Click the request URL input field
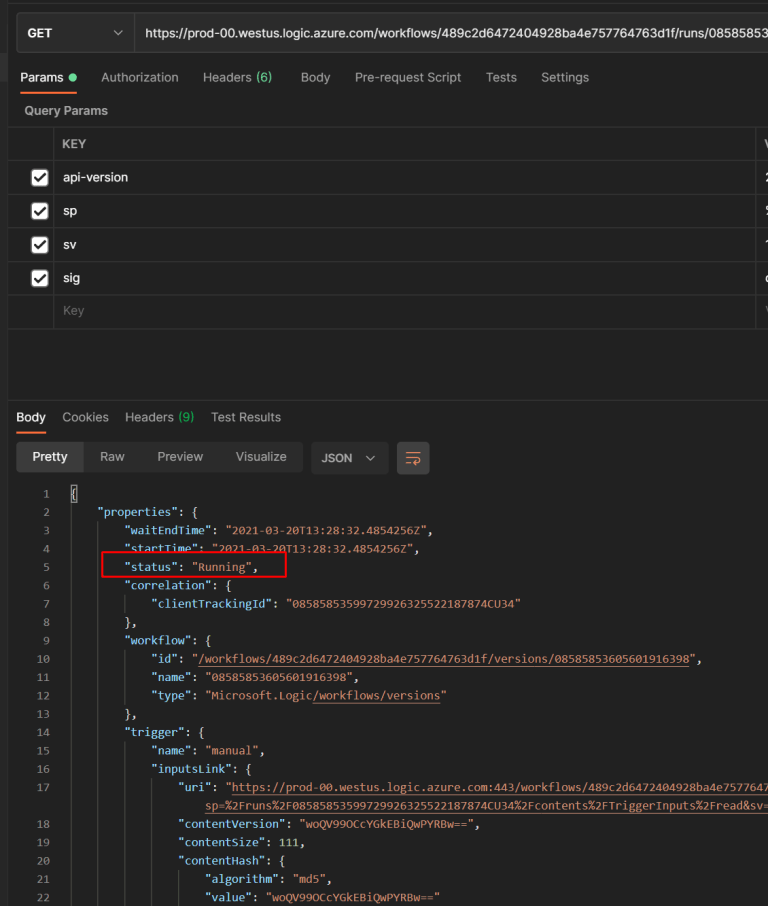The image size is (768, 906). point(400,33)
